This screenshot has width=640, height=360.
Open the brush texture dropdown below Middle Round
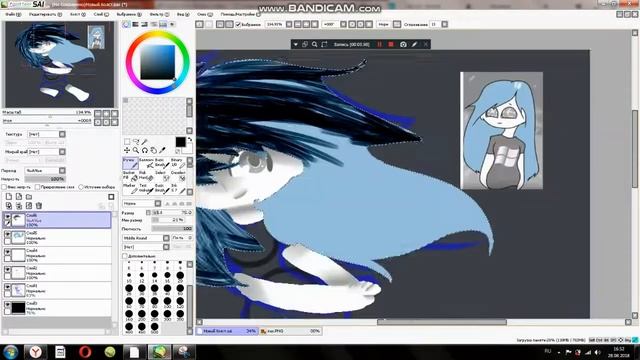tap(146, 247)
